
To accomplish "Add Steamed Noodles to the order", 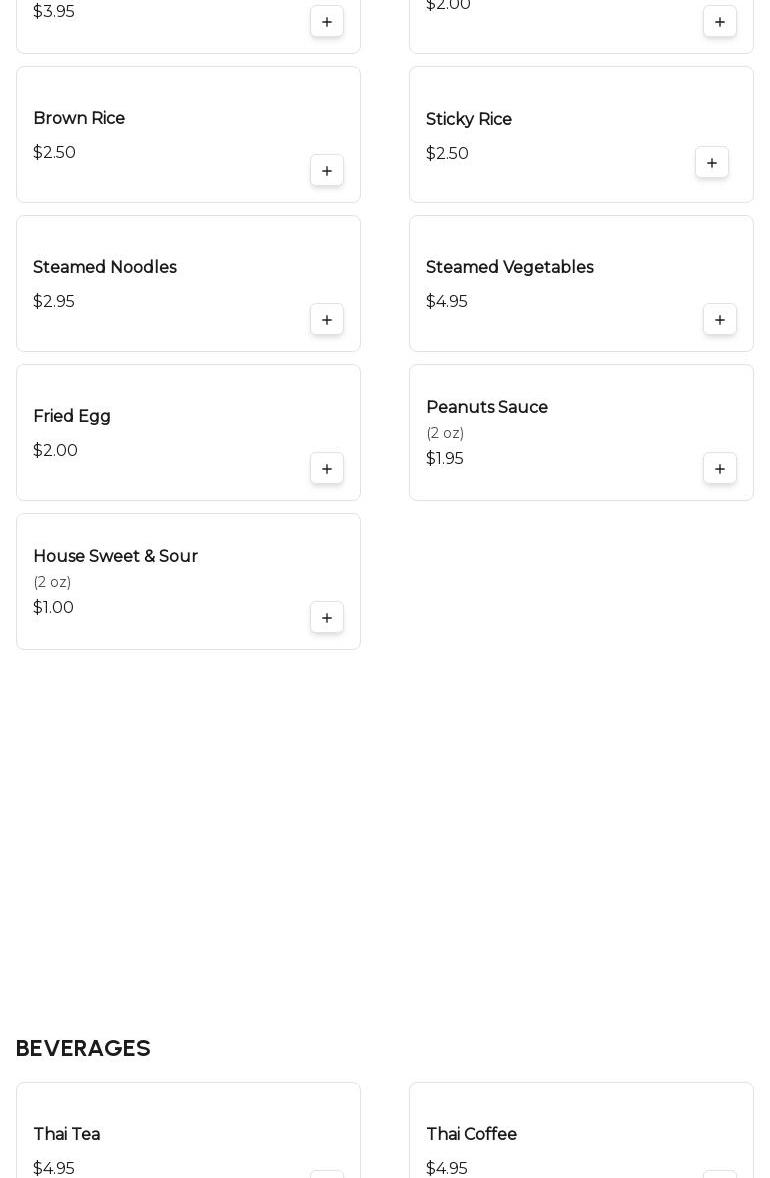I will 327,319.
